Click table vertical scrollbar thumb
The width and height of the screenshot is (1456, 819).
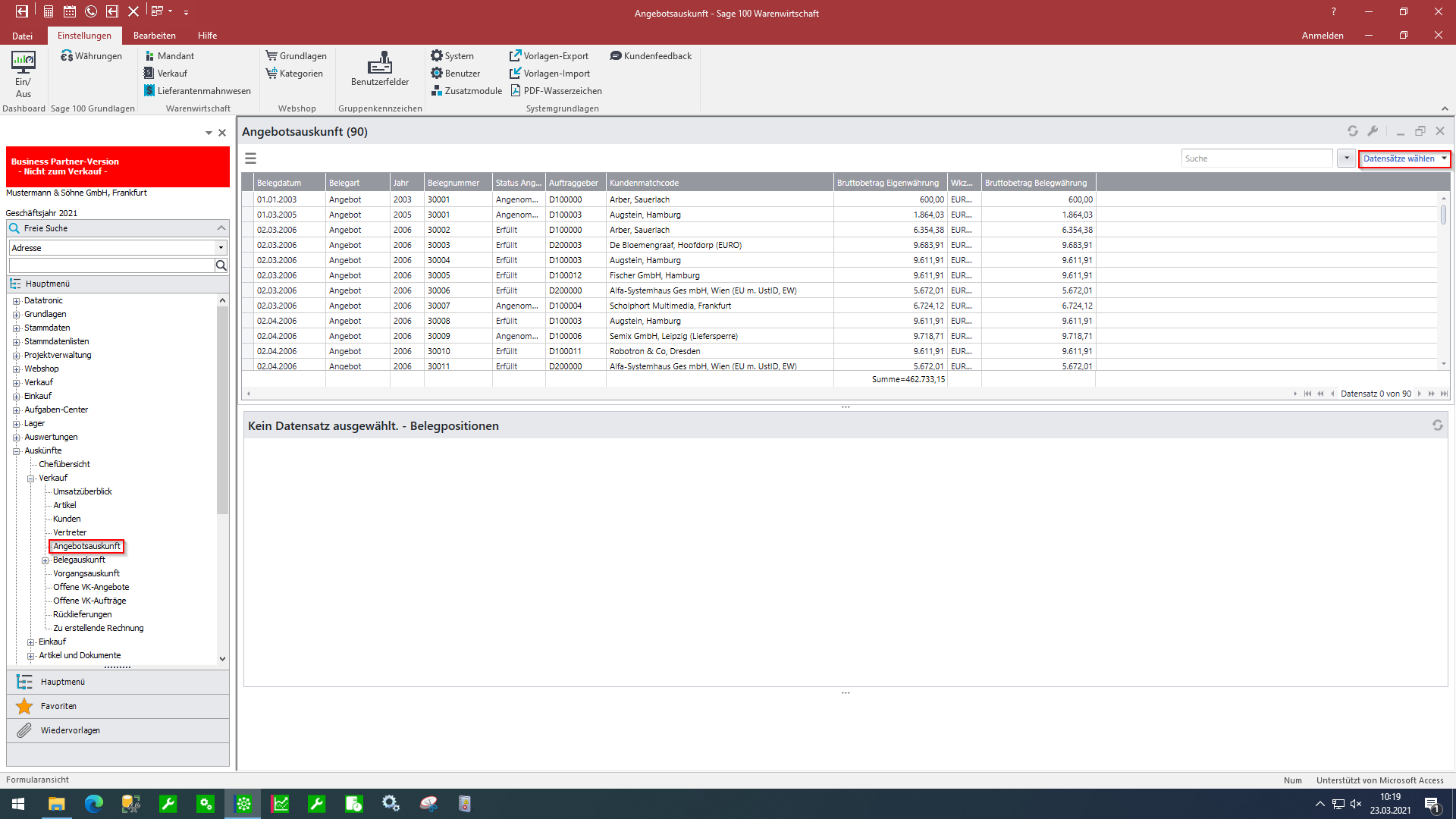[x=1443, y=214]
